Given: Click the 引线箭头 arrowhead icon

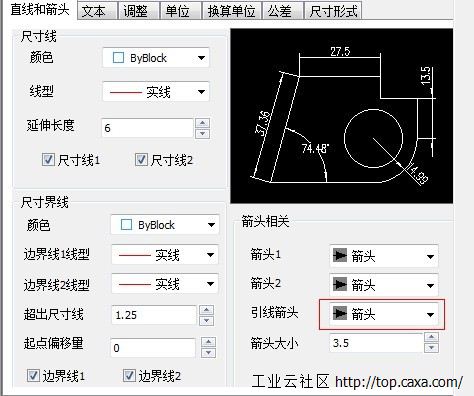Looking at the screenshot, I should tap(340, 314).
